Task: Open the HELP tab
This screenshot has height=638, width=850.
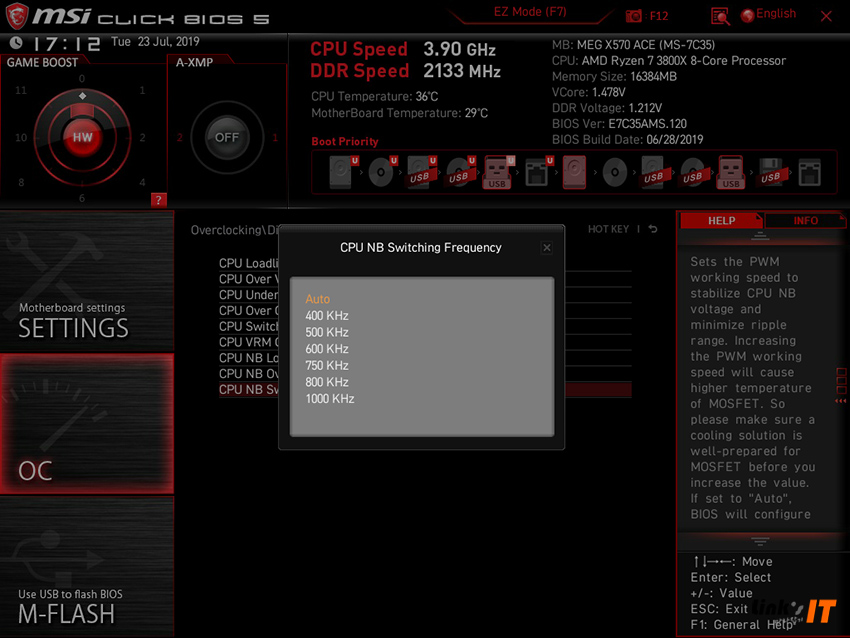Action: tap(722, 221)
